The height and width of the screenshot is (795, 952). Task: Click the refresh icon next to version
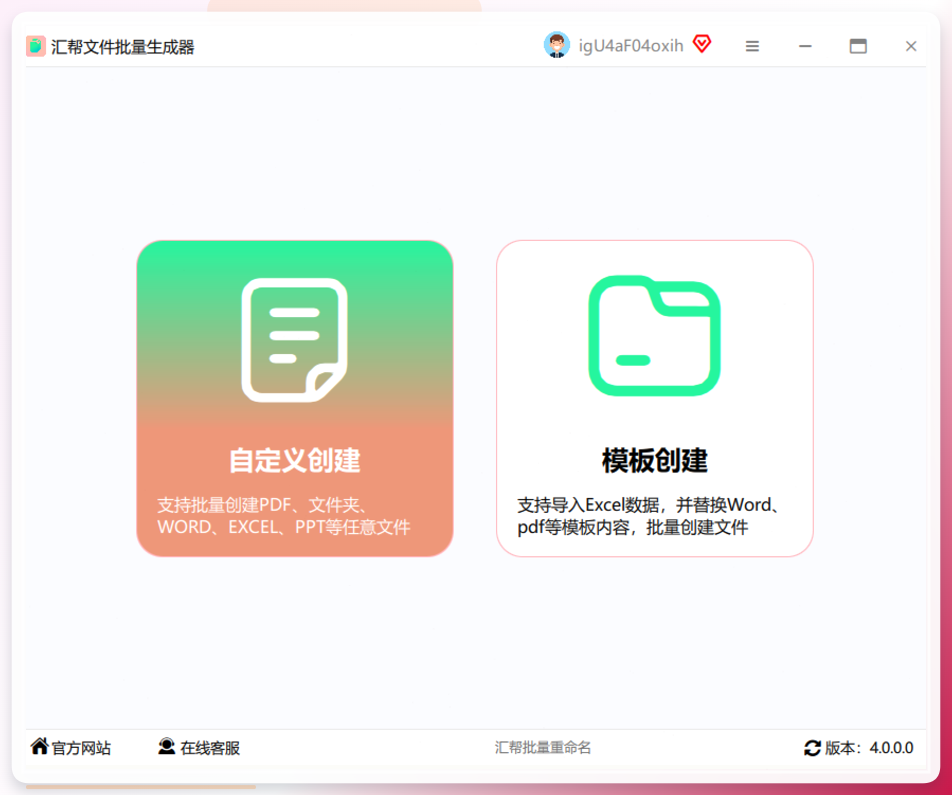coord(812,748)
